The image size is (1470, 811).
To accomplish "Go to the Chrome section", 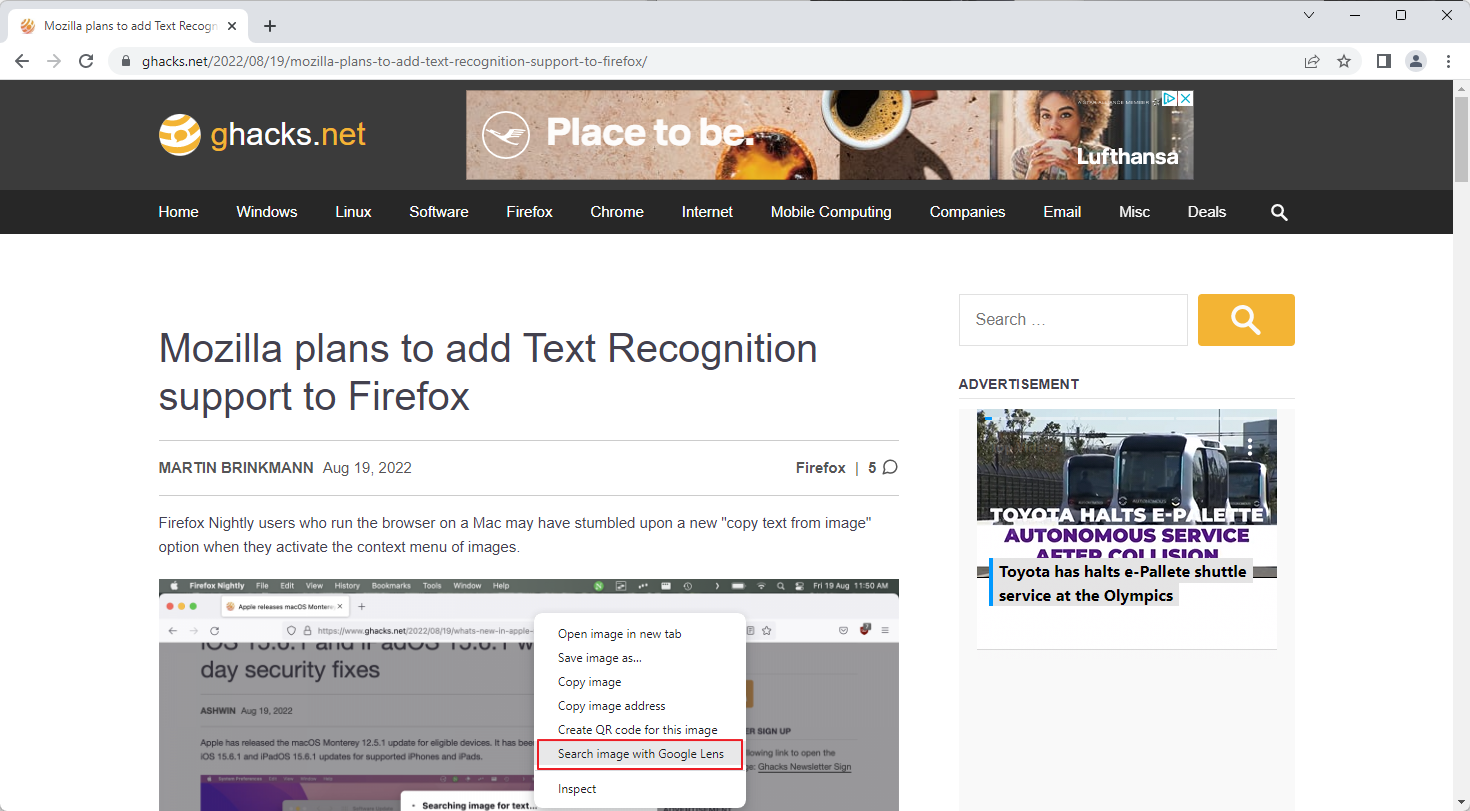I will click(x=617, y=212).
